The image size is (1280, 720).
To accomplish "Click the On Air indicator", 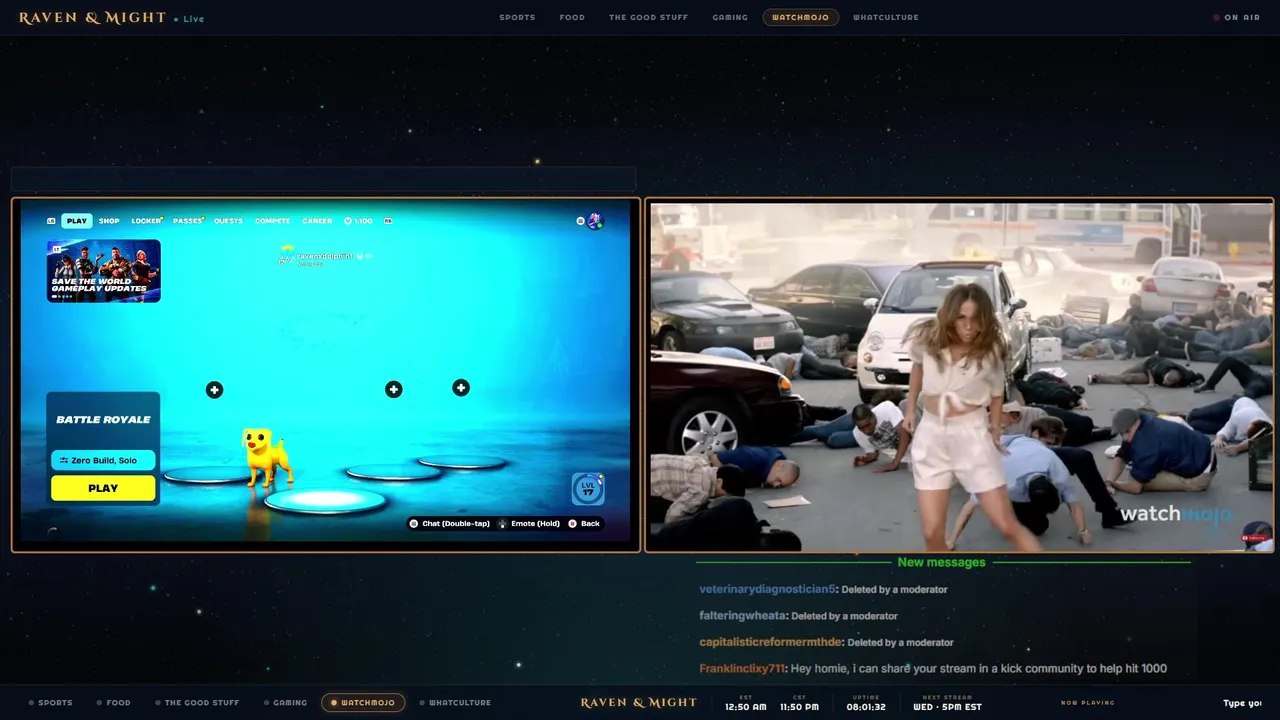I will (1237, 17).
